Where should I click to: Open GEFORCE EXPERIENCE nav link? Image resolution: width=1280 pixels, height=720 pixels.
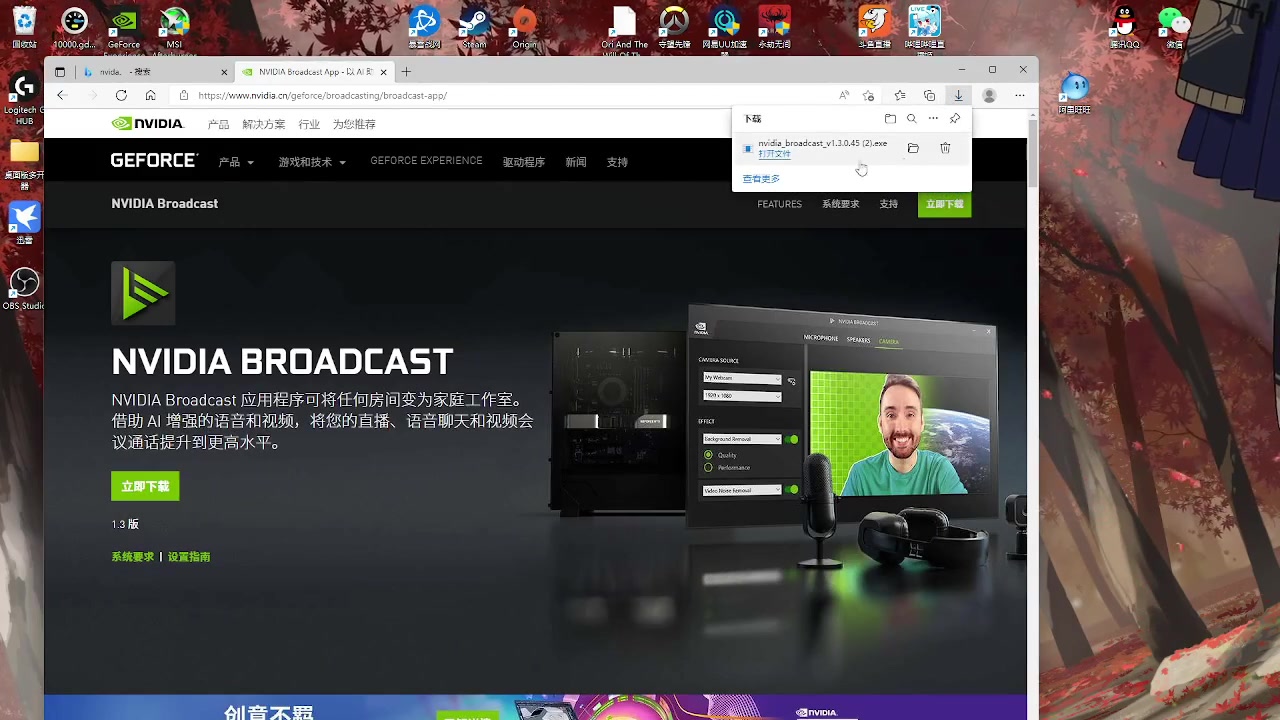tap(426, 161)
